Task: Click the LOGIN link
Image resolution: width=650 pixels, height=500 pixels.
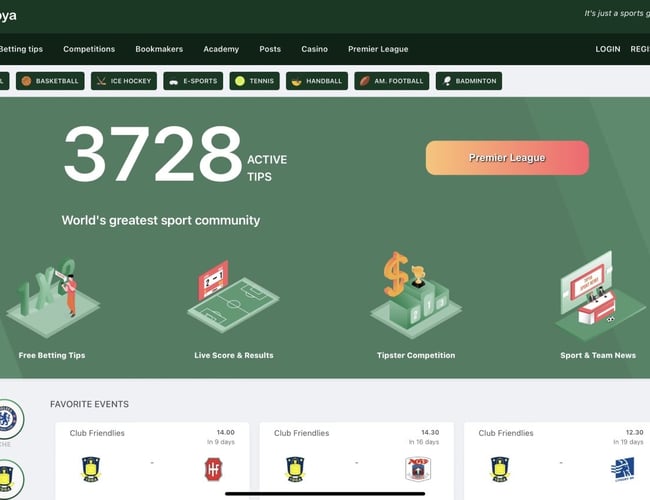Action: click(608, 49)
